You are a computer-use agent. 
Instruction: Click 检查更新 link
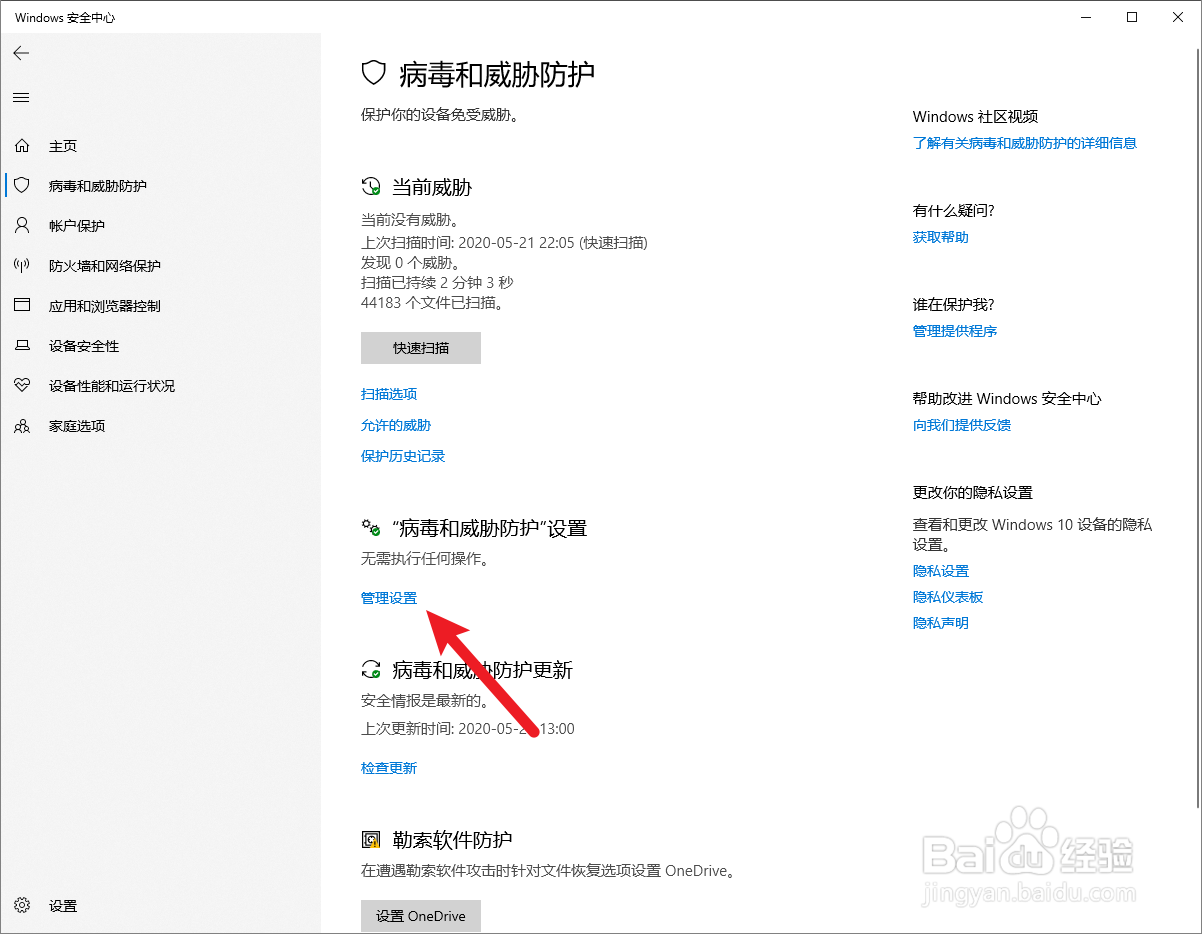coord(389,768)
